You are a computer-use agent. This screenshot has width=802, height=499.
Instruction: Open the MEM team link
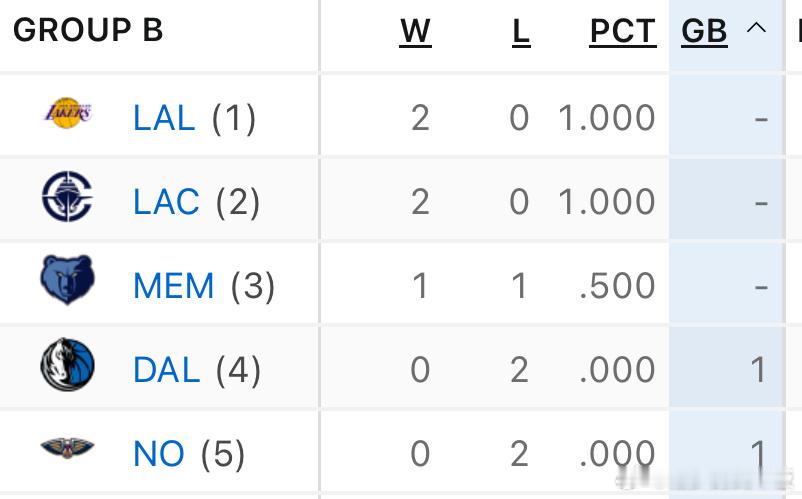(x=174, y=287)
